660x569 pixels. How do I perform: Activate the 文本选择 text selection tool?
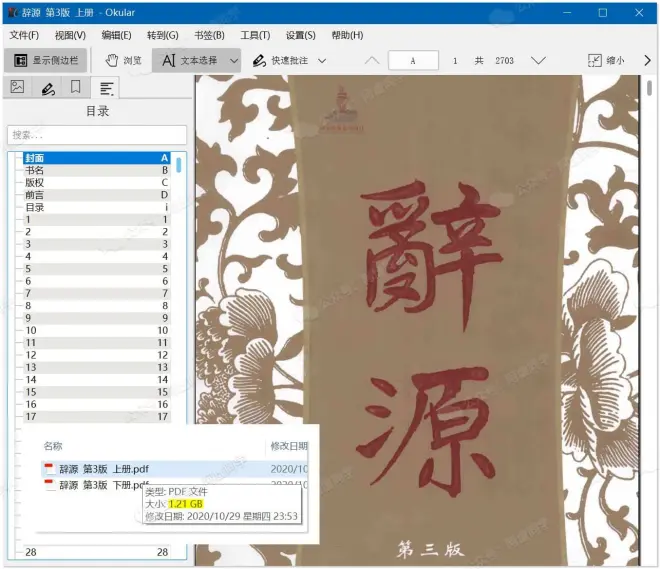(189, 61)
